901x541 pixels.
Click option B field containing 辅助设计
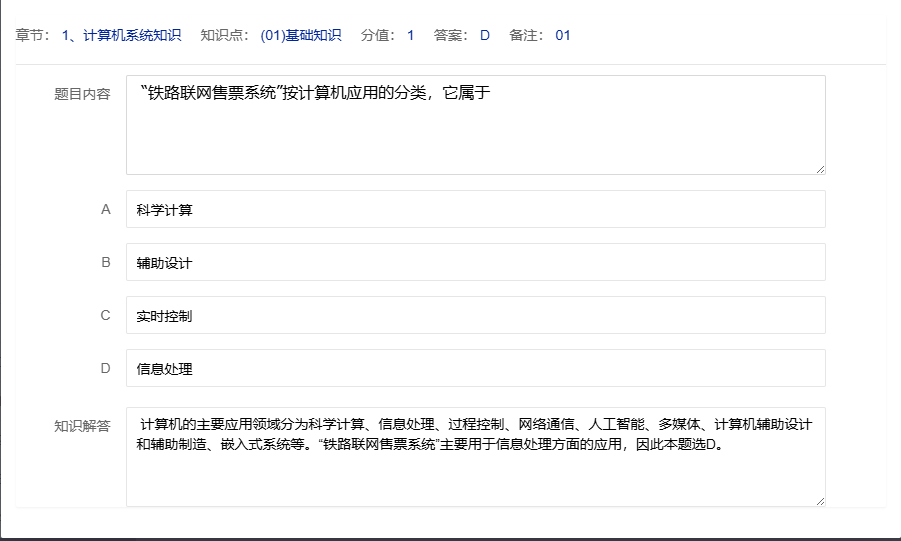(475, 263)
